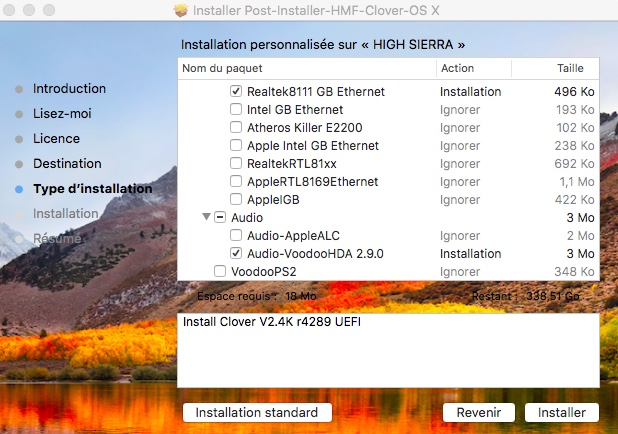
Task: Select the Audio group label
Action: coord(247,218)
